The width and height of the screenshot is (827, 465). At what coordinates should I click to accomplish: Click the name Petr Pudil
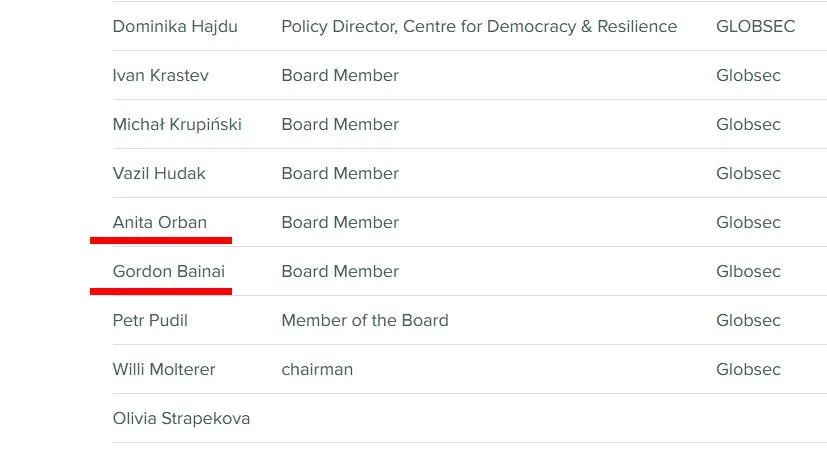click(150, 321)
